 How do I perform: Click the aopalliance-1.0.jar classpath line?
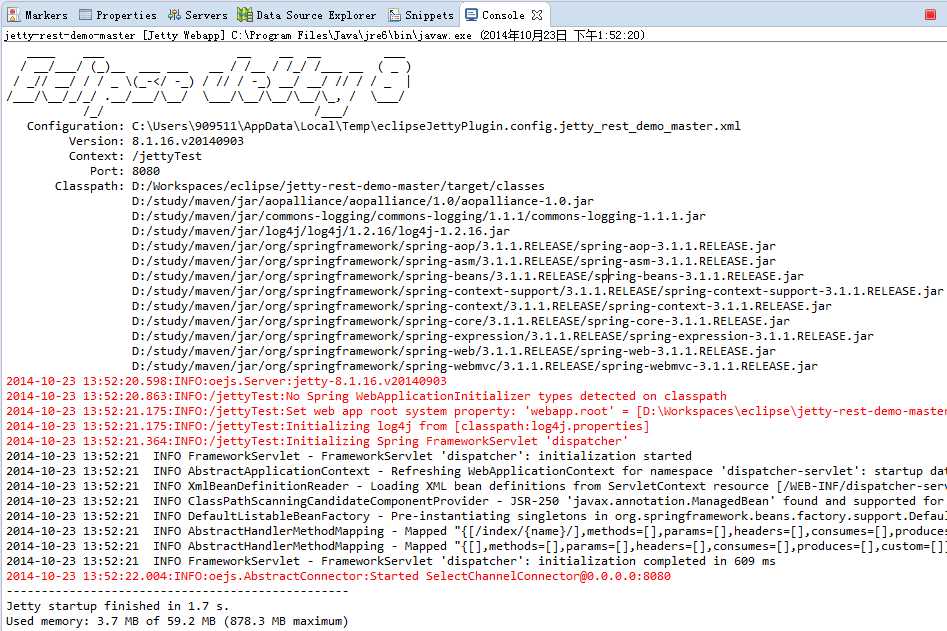click(362, 201)
